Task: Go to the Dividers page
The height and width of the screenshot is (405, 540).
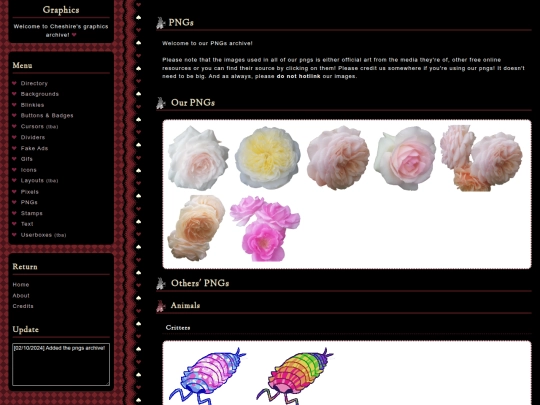Action: [x=33, y=137]
